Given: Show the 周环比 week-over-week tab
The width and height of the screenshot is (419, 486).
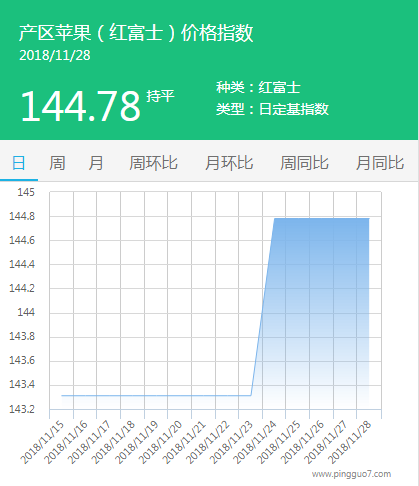Looking at the screenshot, I should (153, 163).
